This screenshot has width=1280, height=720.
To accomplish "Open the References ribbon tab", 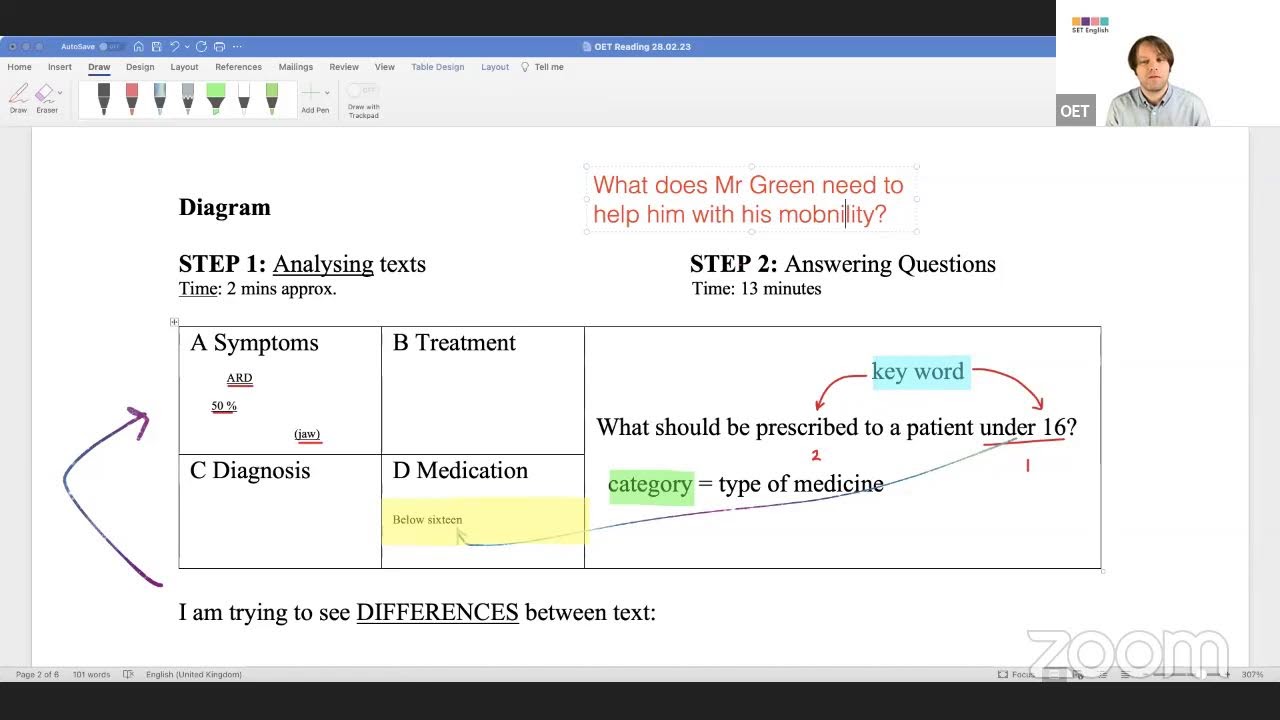I will [238, 67].
